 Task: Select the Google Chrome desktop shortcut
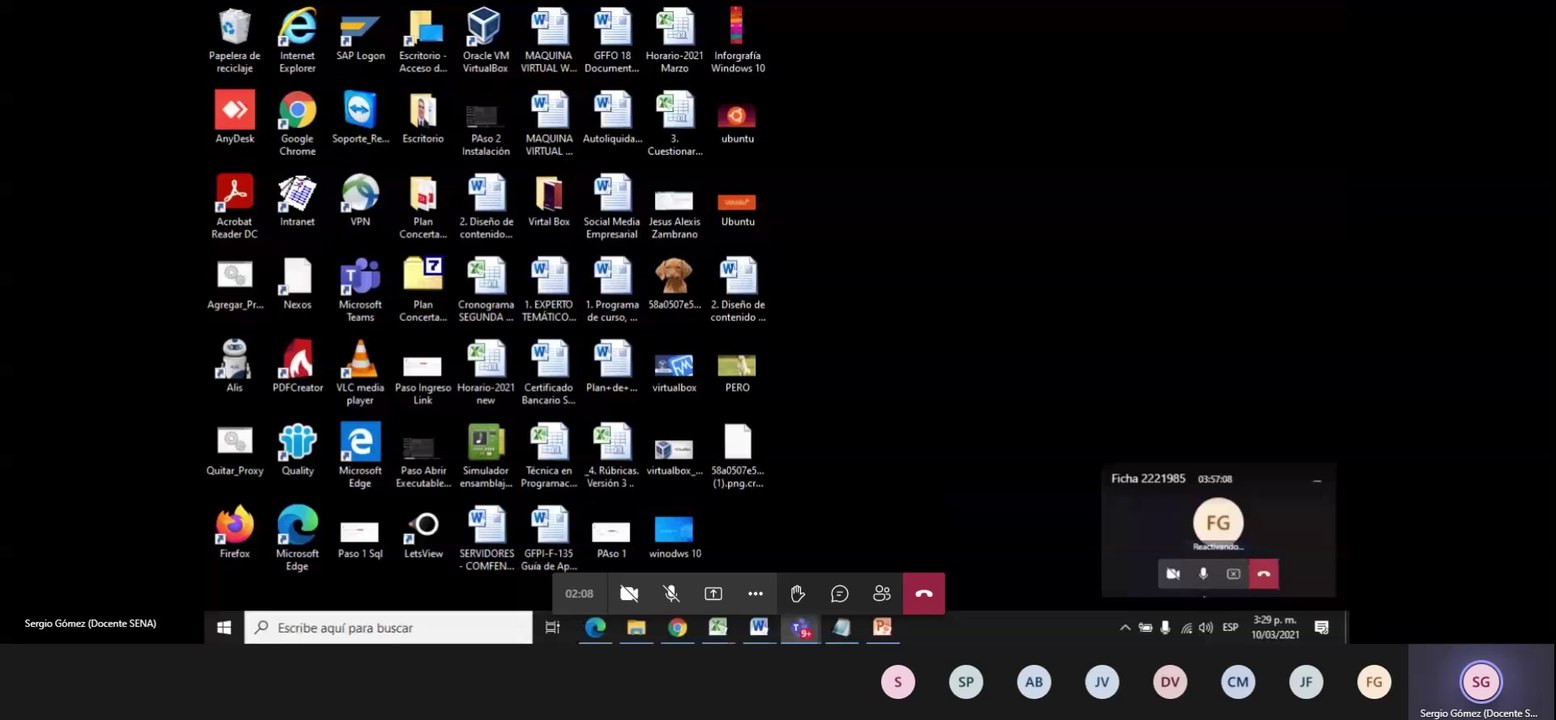[297, 123]
